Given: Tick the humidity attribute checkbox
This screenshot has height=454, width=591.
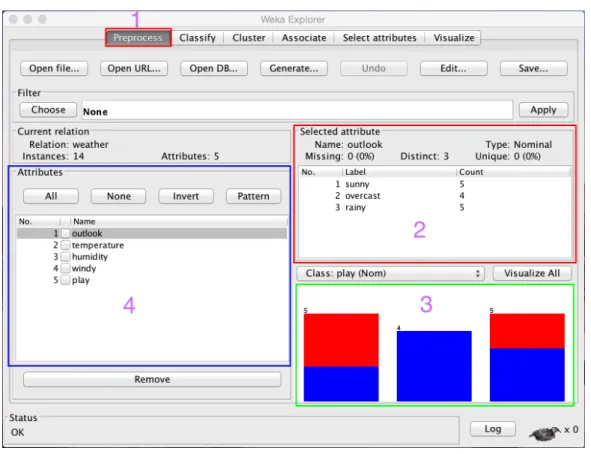Looking at the screenshot, I should (66, 257).
